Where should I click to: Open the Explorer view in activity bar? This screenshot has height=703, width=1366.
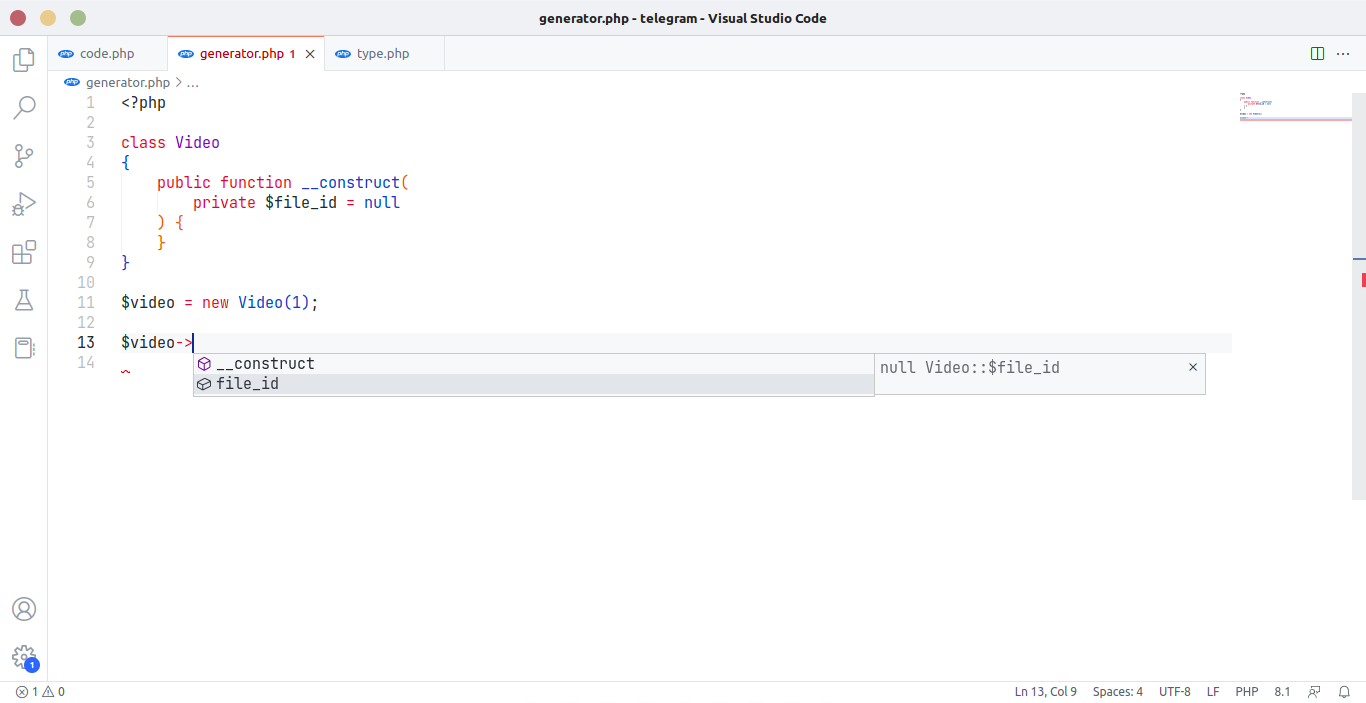tap(23, 60)
